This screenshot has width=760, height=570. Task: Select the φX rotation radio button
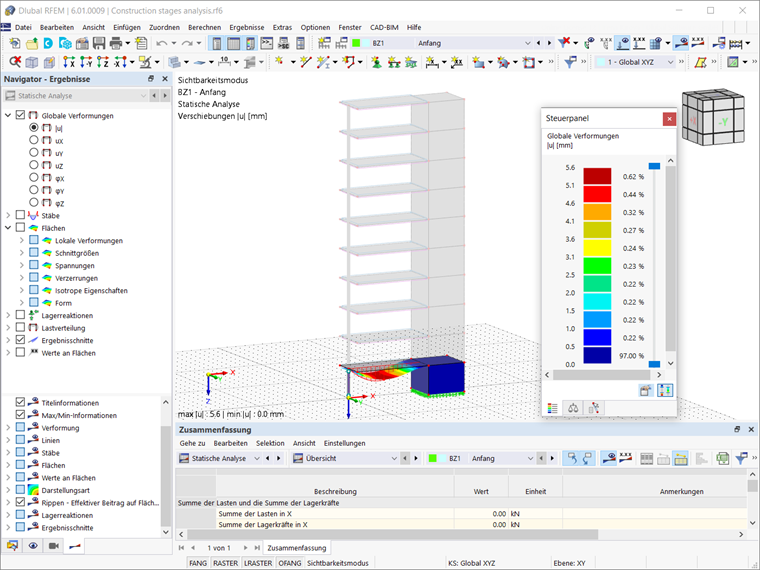click(x=33, y=178)
